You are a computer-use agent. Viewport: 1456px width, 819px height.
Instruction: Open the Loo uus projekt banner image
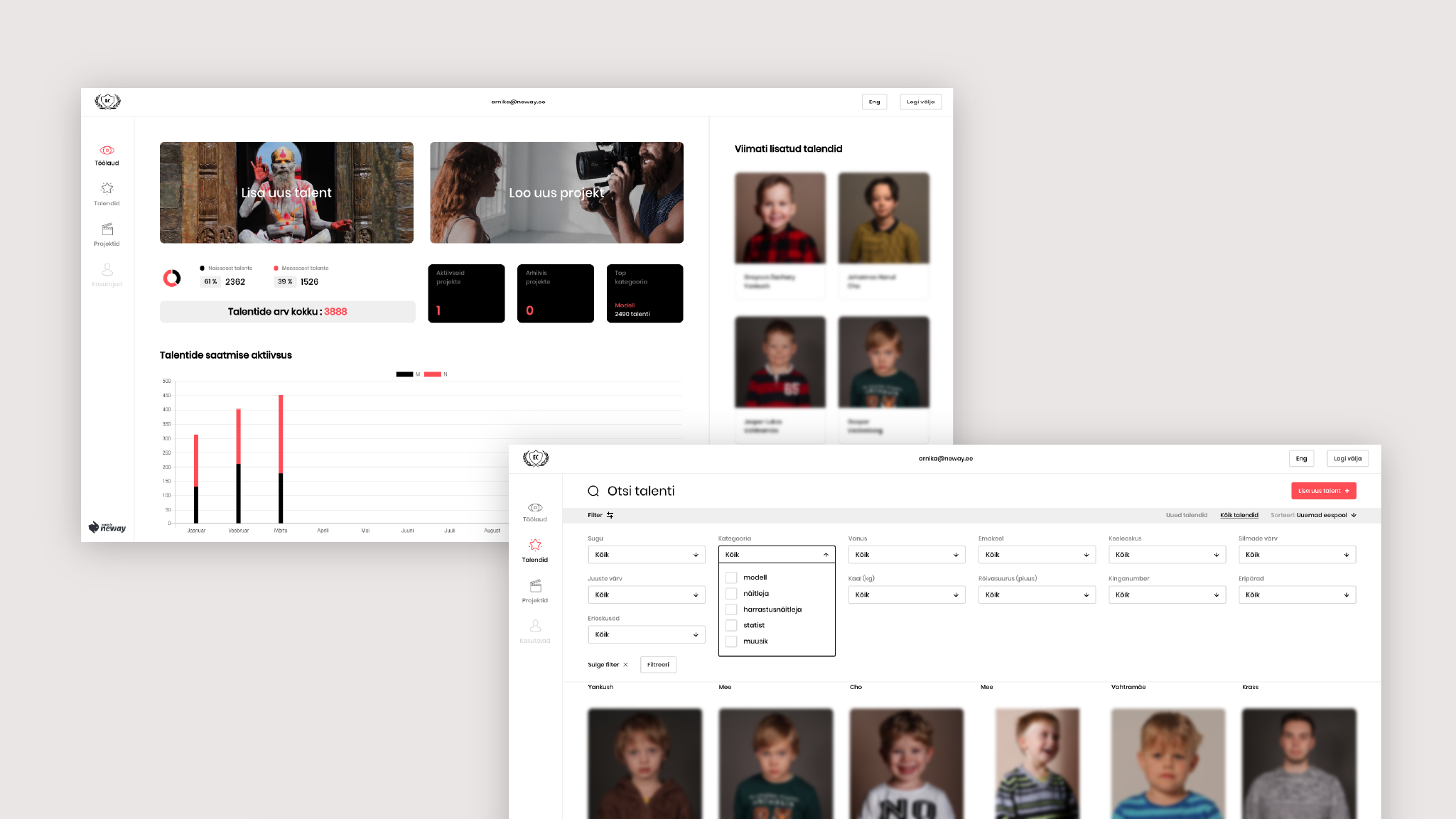coord(556,192)
